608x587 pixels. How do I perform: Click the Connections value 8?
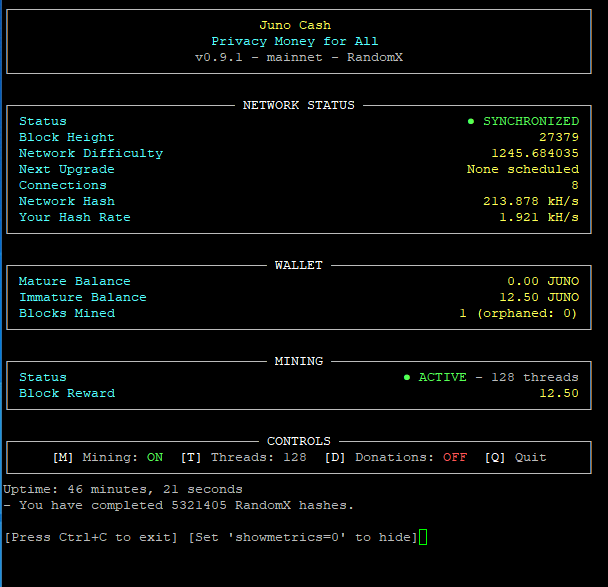point(575,185)
